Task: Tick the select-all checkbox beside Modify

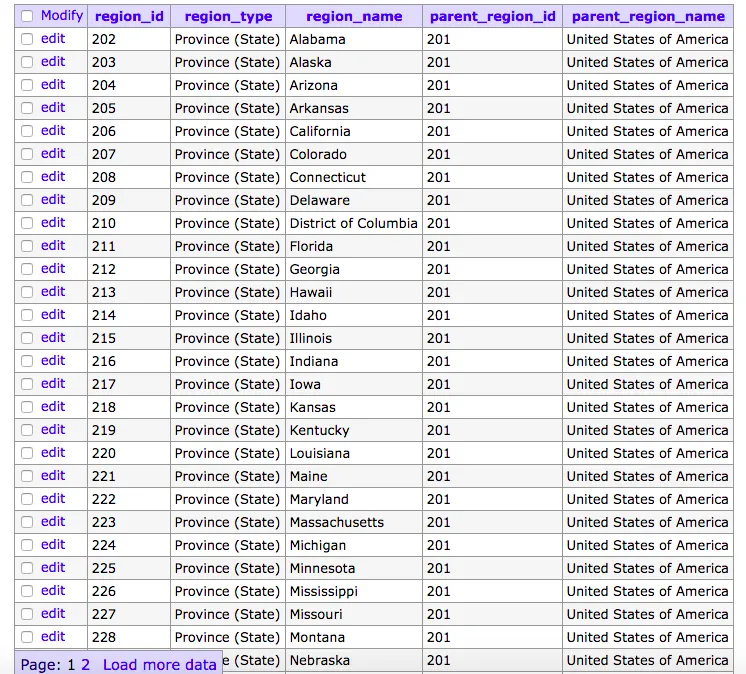Action: [x=27, y=16]
